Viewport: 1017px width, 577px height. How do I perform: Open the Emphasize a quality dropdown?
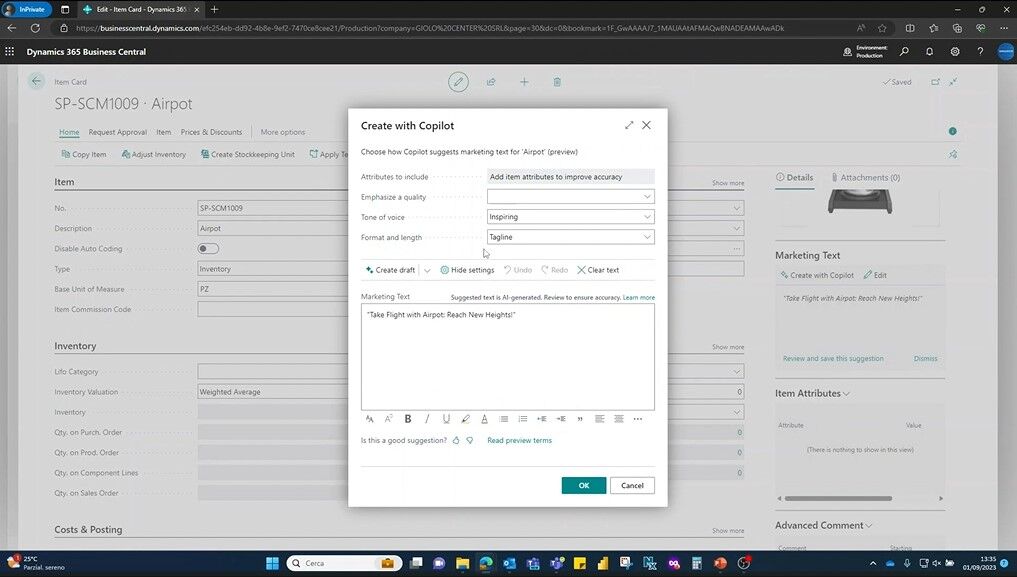click(570, 197)
